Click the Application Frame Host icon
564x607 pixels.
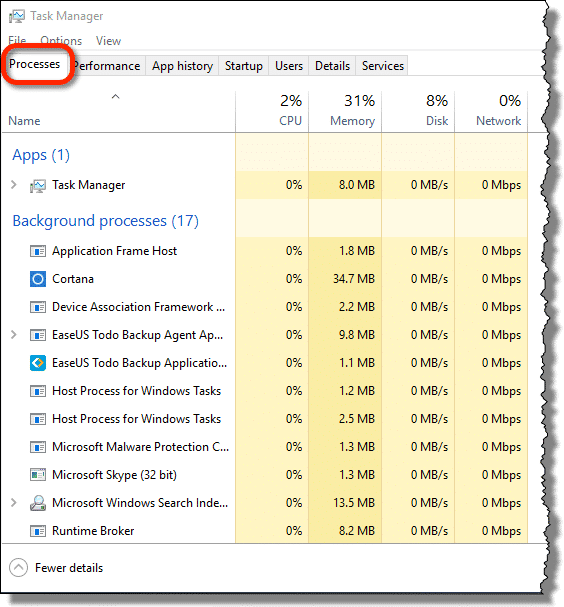38,251
